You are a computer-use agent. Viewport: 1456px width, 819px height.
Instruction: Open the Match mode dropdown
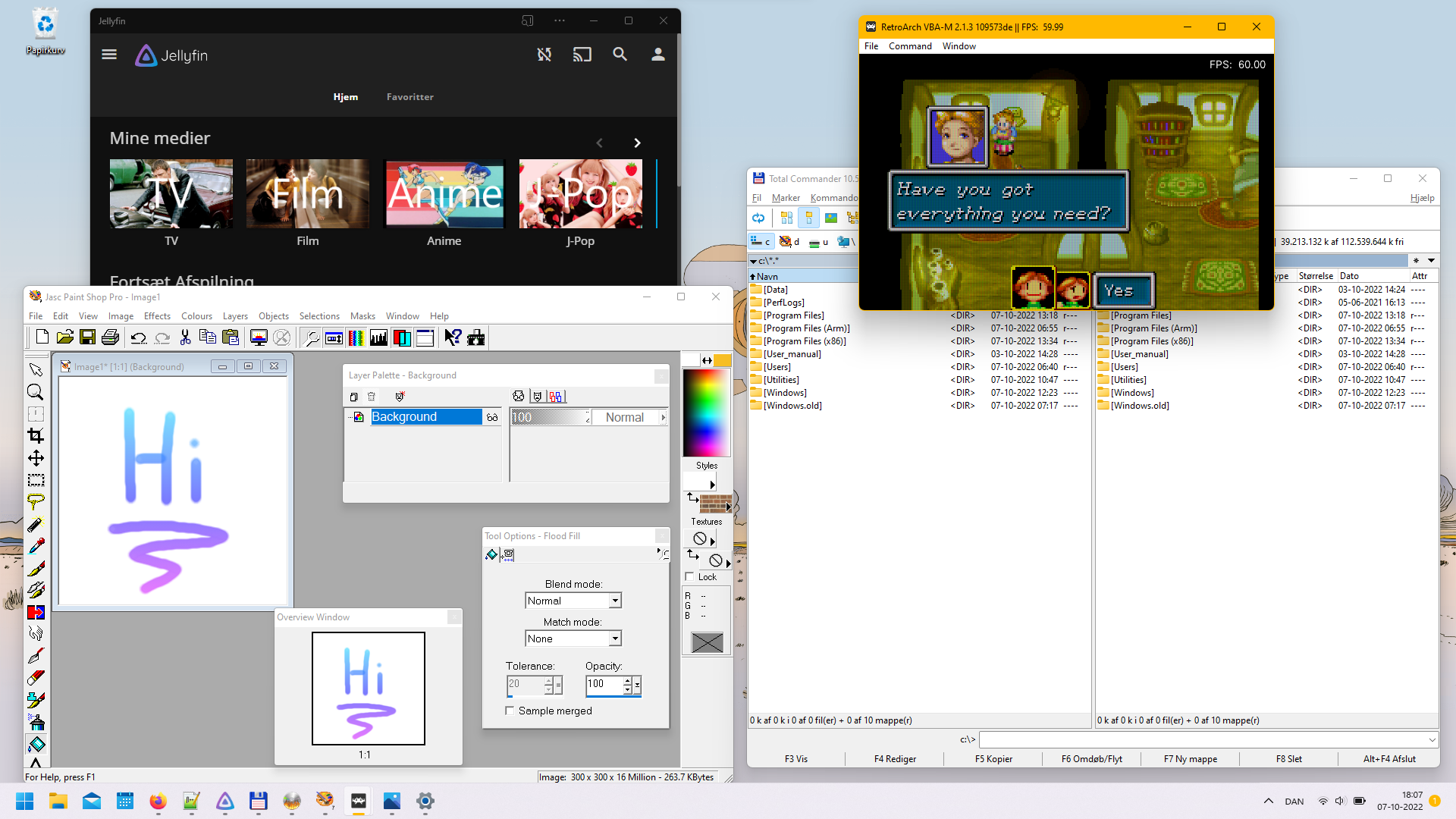615,639
